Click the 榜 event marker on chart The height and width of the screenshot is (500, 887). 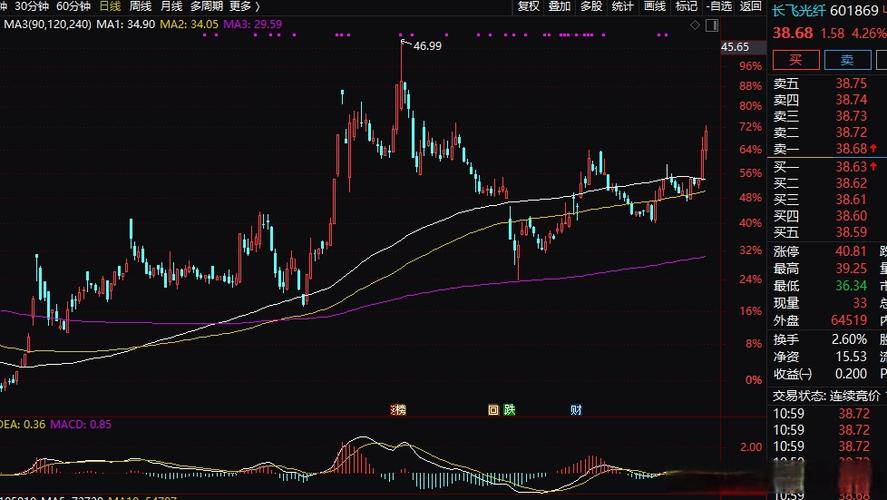coord(398,409)
